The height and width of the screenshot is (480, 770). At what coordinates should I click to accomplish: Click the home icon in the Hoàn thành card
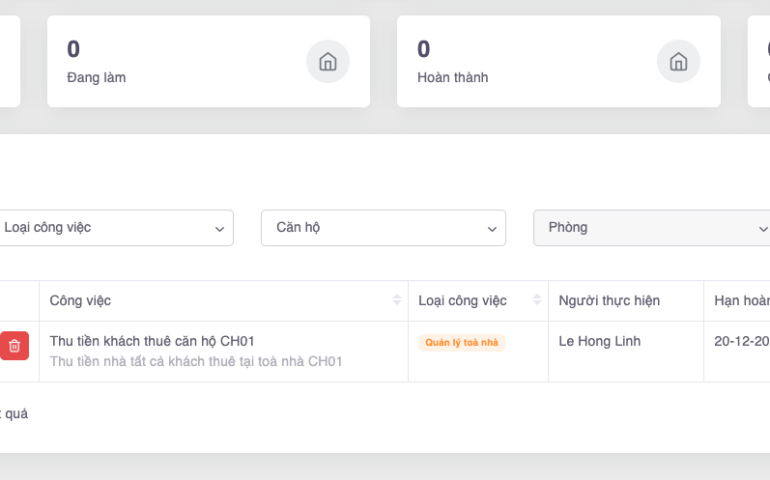click(x=678, y=62)
